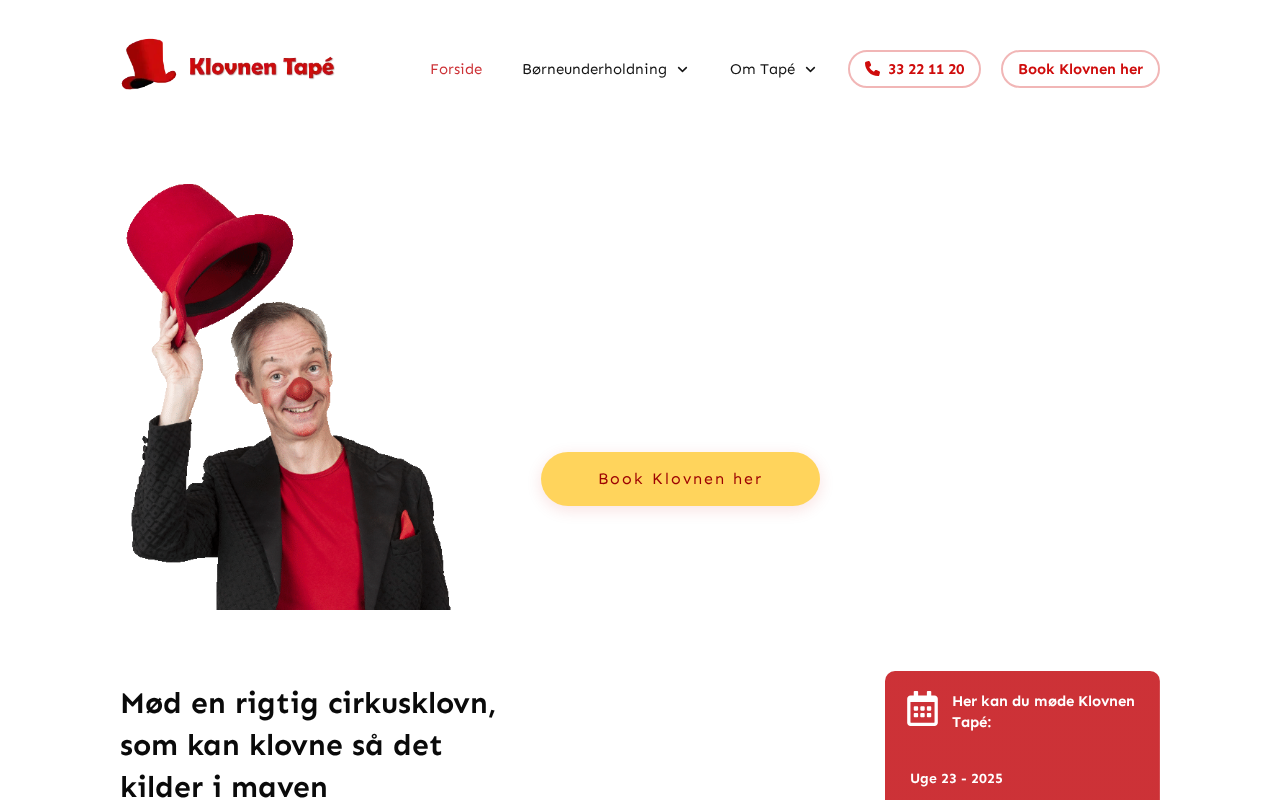This screenshot has height=800, width=1280.
Task: Click the red top hat logo icon
Action: click(148, 64)
